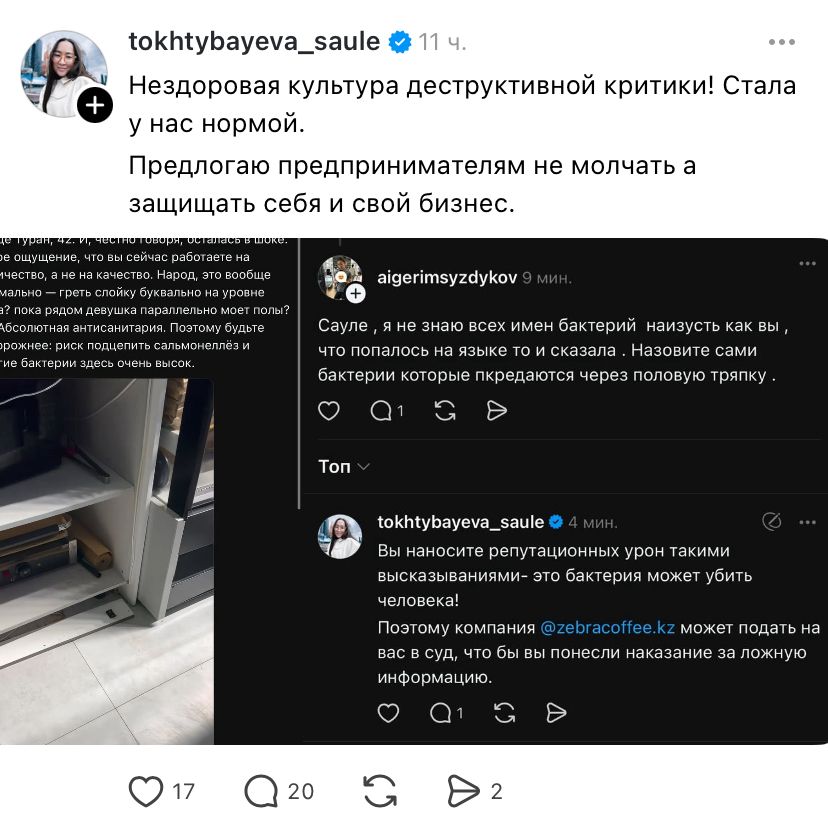Image resolution: width=828 pixels, height=837 pixels.
Task: Expand the Топ sorting dropdown
Action: (x=343, y=467)
